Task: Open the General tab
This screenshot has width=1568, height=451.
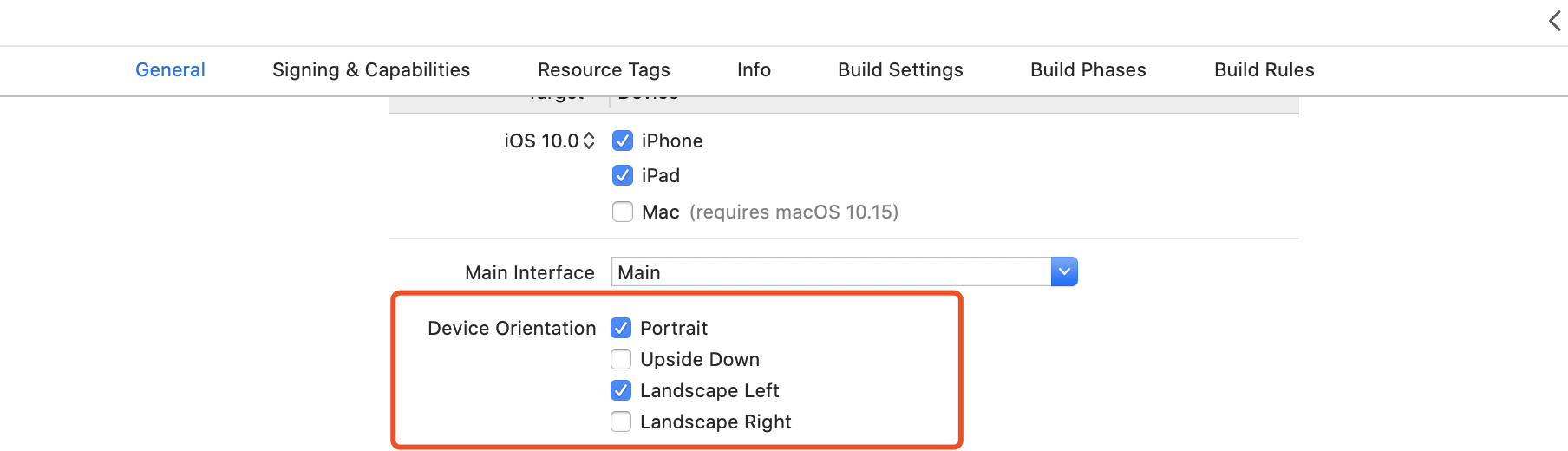Action: point(170,70)
